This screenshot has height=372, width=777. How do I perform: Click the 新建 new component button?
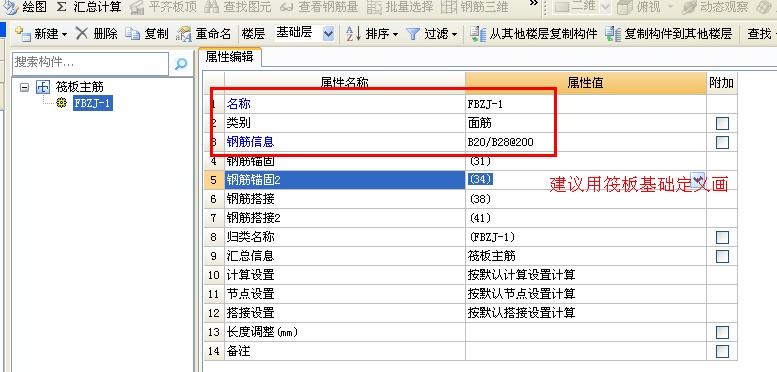(37, 34)
